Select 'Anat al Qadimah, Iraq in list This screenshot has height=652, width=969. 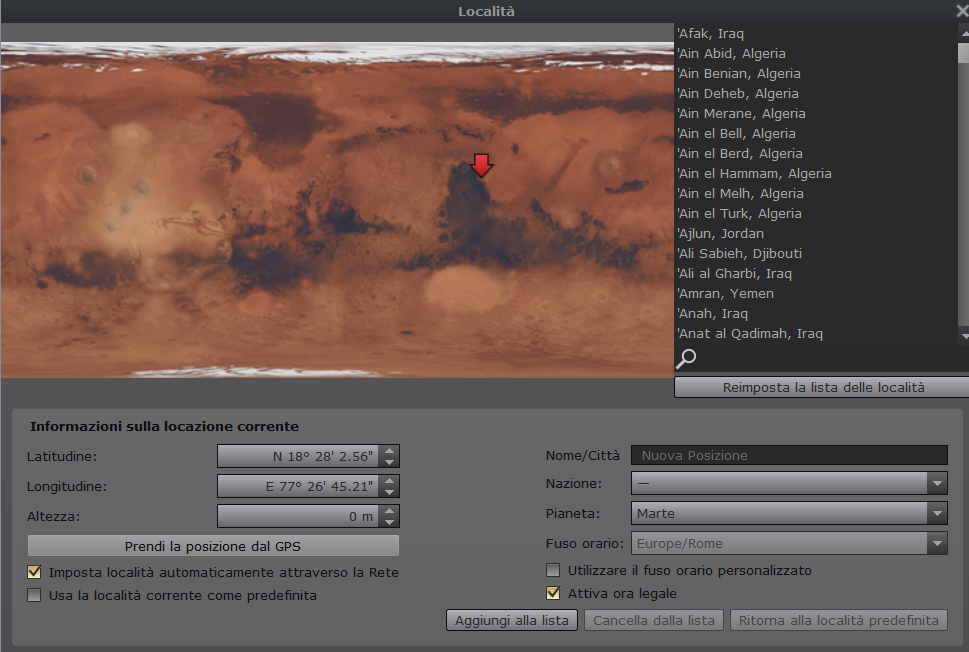(816, 333)
